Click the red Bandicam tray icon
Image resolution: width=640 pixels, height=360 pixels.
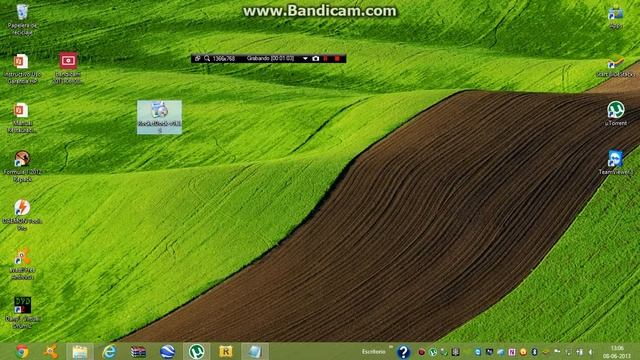tap(422, 352)
